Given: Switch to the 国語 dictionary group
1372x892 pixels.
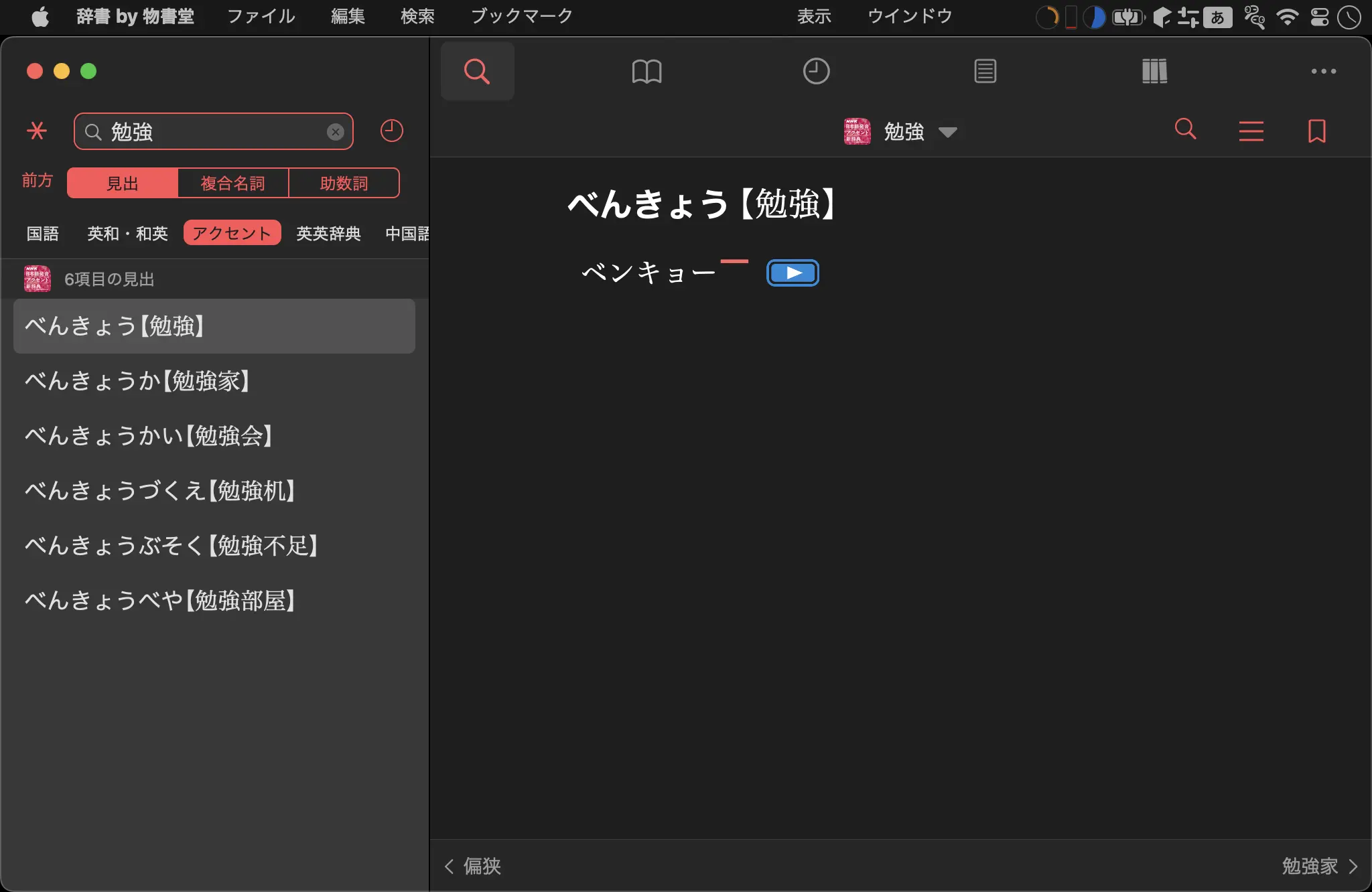Looking at the screenshot, I should [43, 233].
